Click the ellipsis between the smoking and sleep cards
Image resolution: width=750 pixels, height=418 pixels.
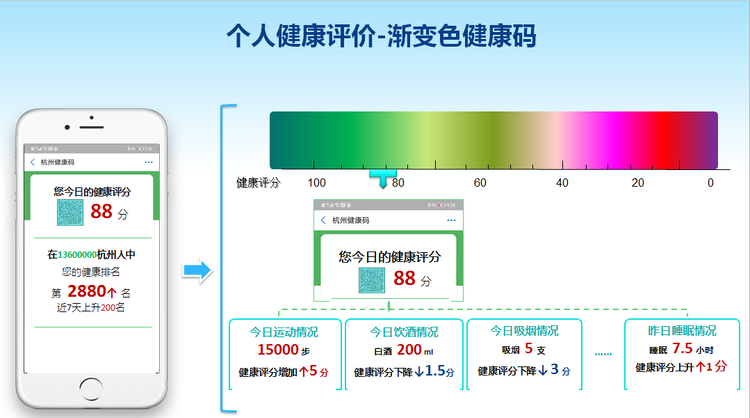603,354
